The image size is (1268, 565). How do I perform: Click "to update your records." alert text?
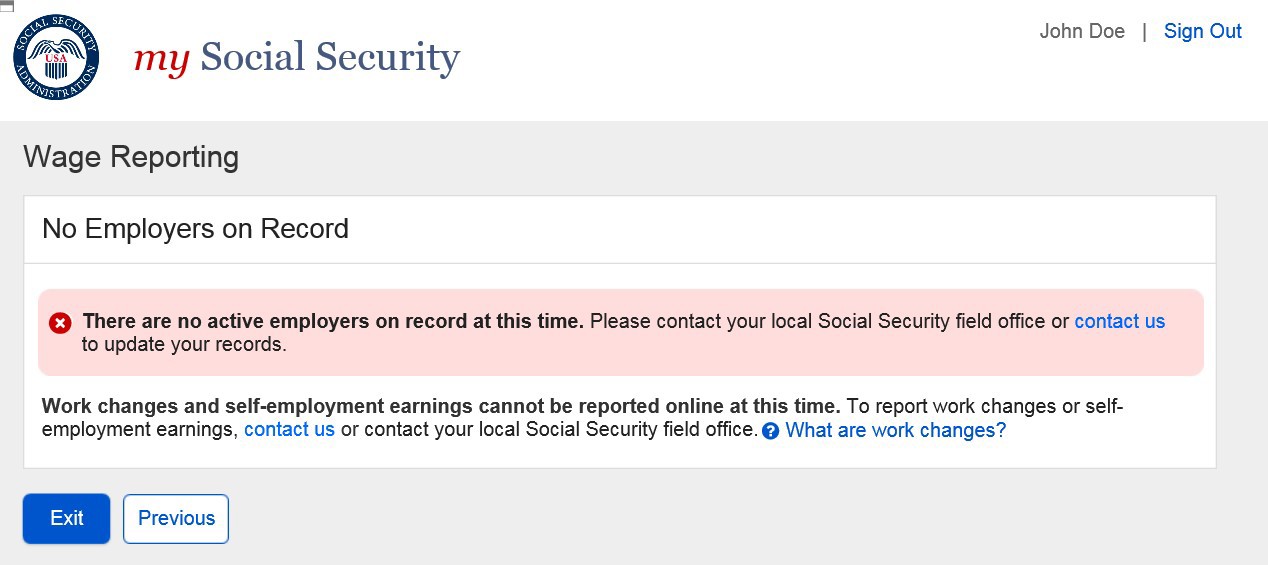tap(184, 345)
